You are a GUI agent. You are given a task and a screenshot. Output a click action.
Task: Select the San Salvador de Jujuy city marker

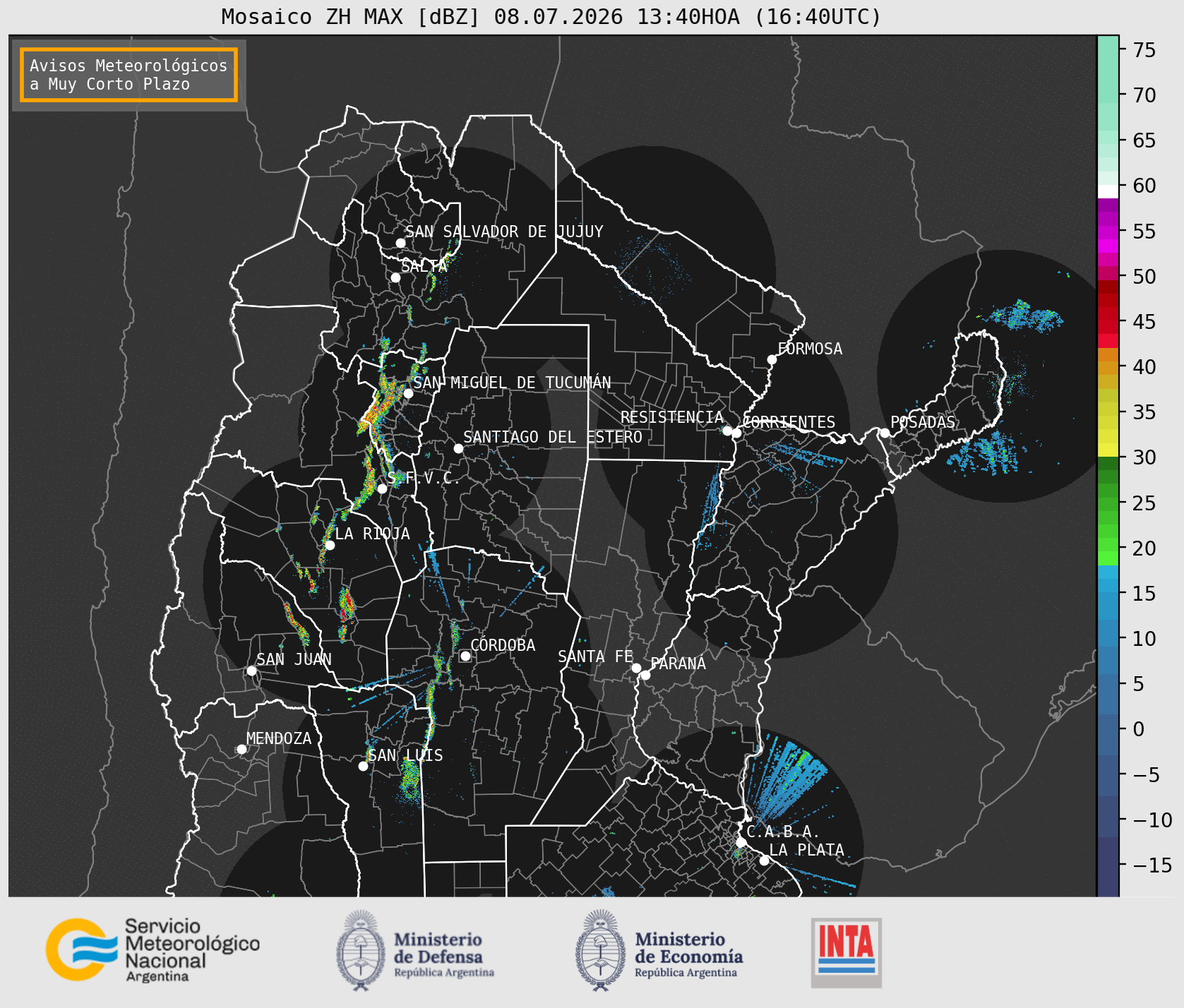click(x=400, y=243)
